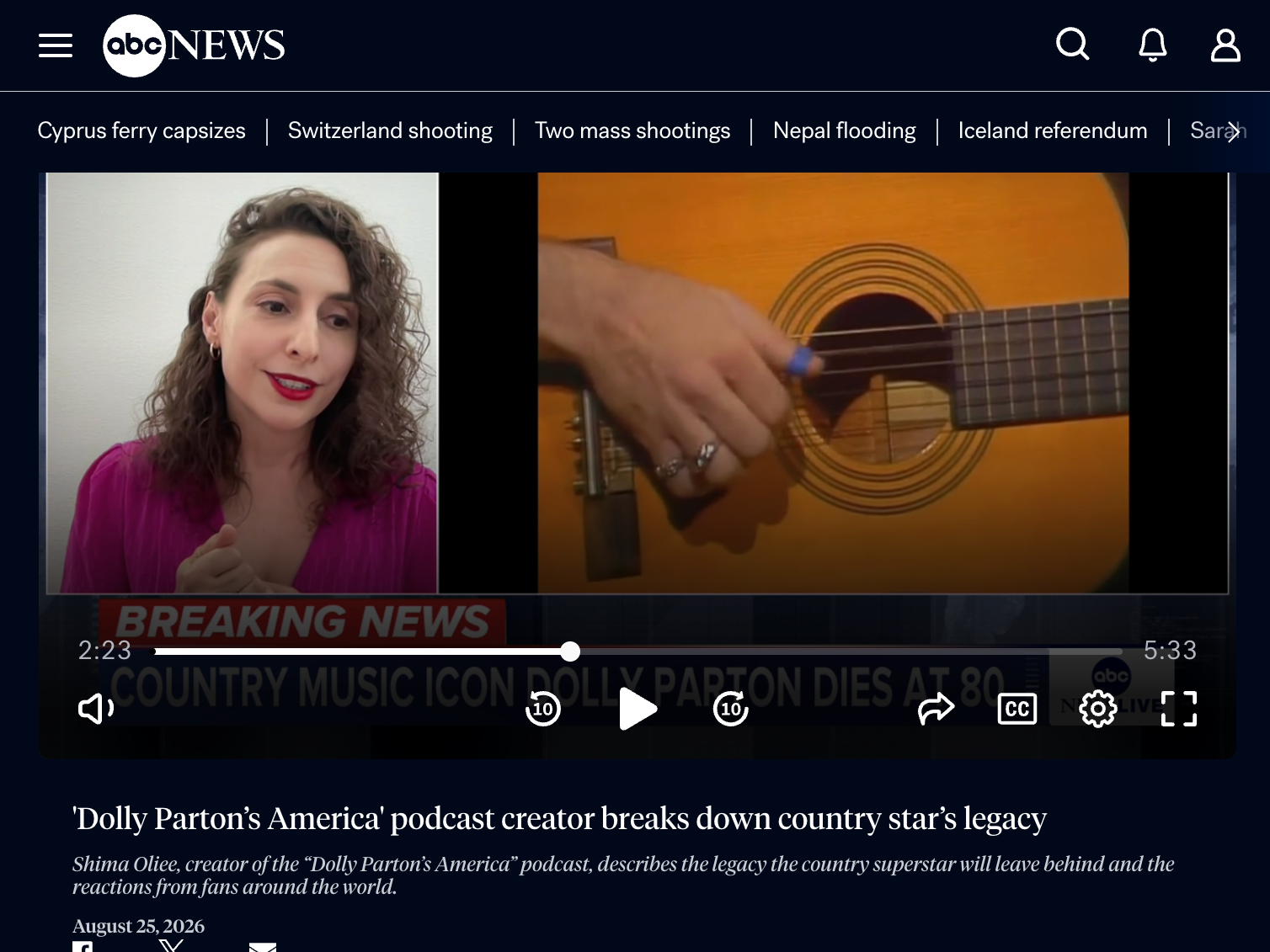Click the August 25, 2026 date
1270x952 pixels.
click(138, 926)
